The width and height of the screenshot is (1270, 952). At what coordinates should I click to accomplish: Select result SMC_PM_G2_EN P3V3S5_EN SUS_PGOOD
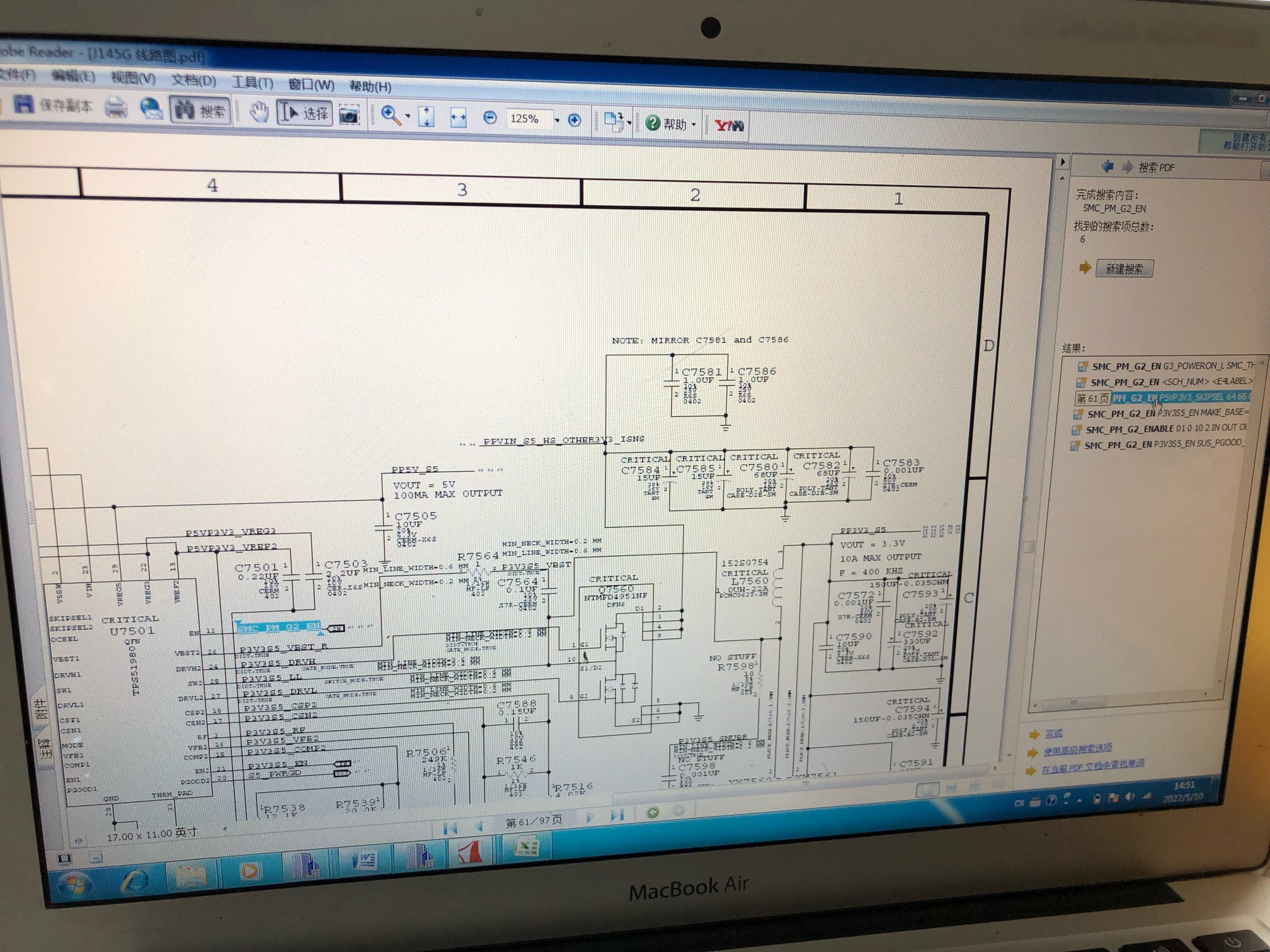(1157, 444)
